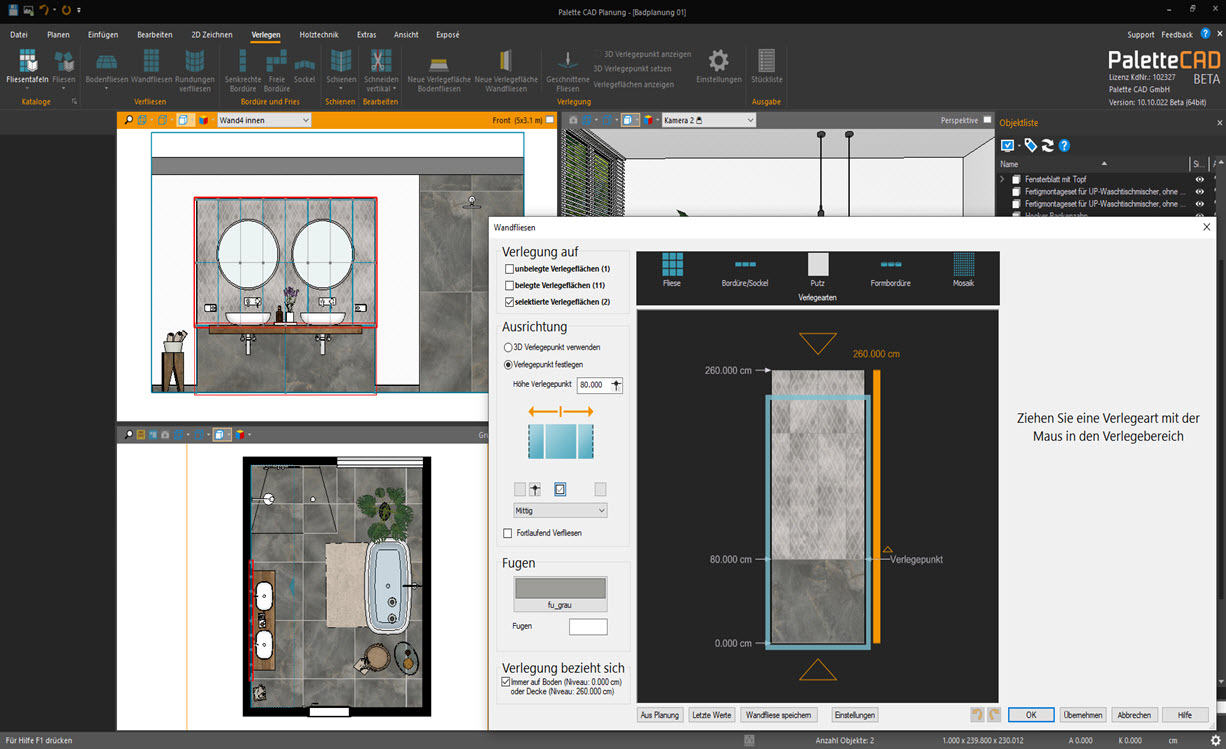
Task: Switch to the Holztechnik ribbon tab
Action: coord(318,33)
